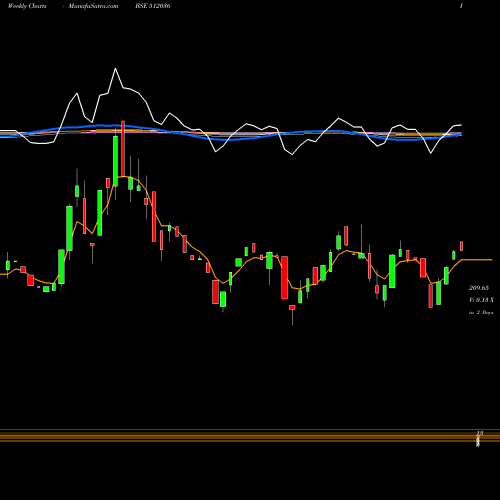Click the "in 2 Days" text
This screenshot has width=500, height=500.
481,313
